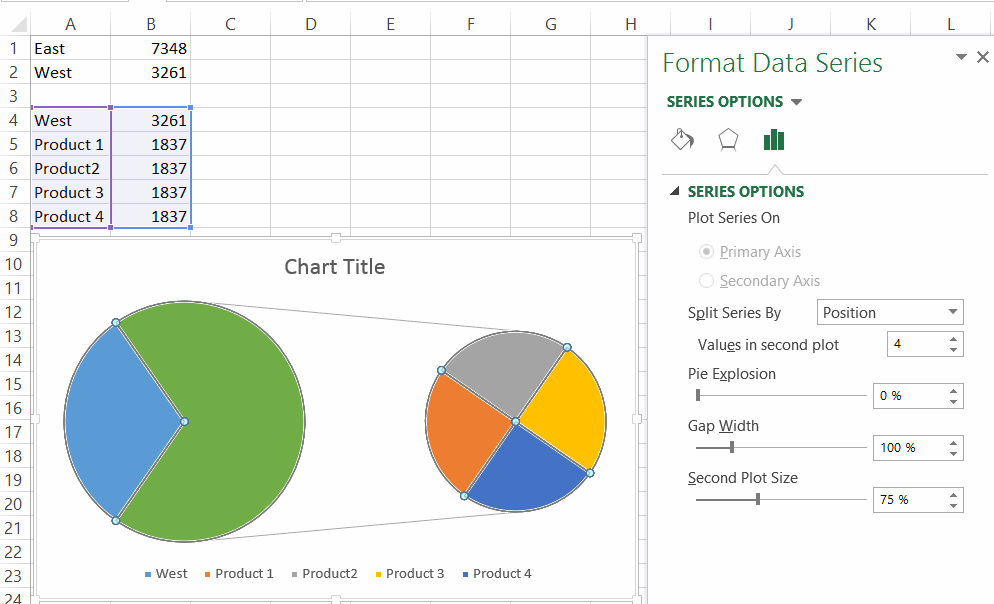Close the Format Data Series pane
Viewport: 994px width, 604px height.
[x=982, y=57]
